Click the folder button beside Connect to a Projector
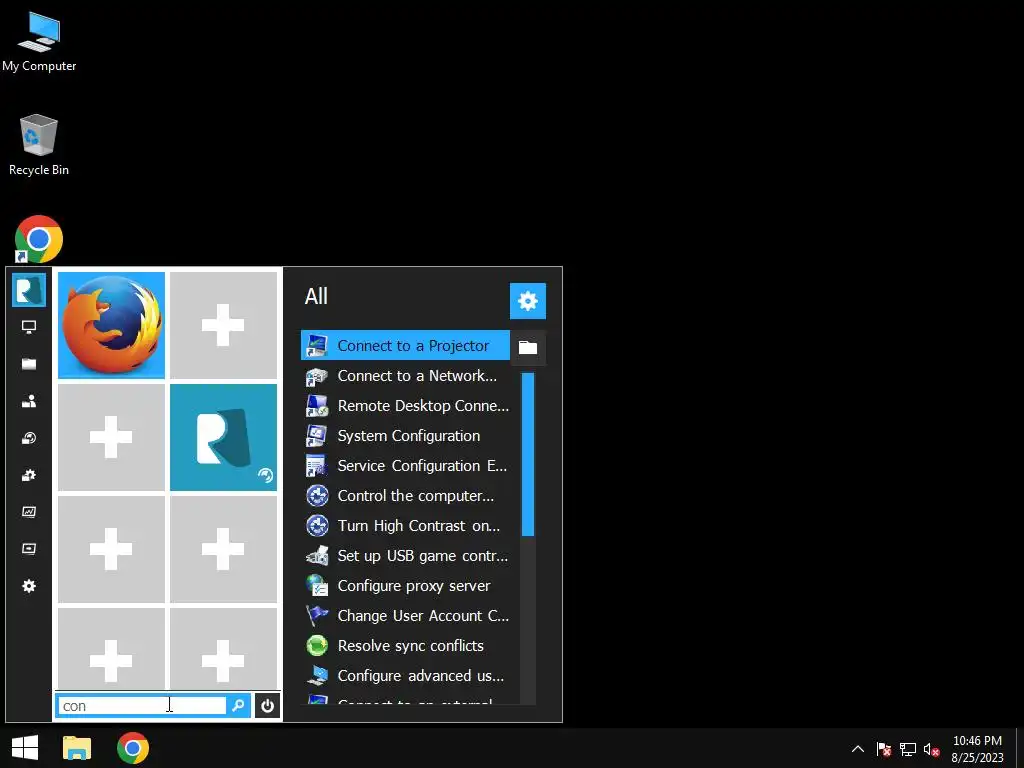 click(x=528, y=347)
